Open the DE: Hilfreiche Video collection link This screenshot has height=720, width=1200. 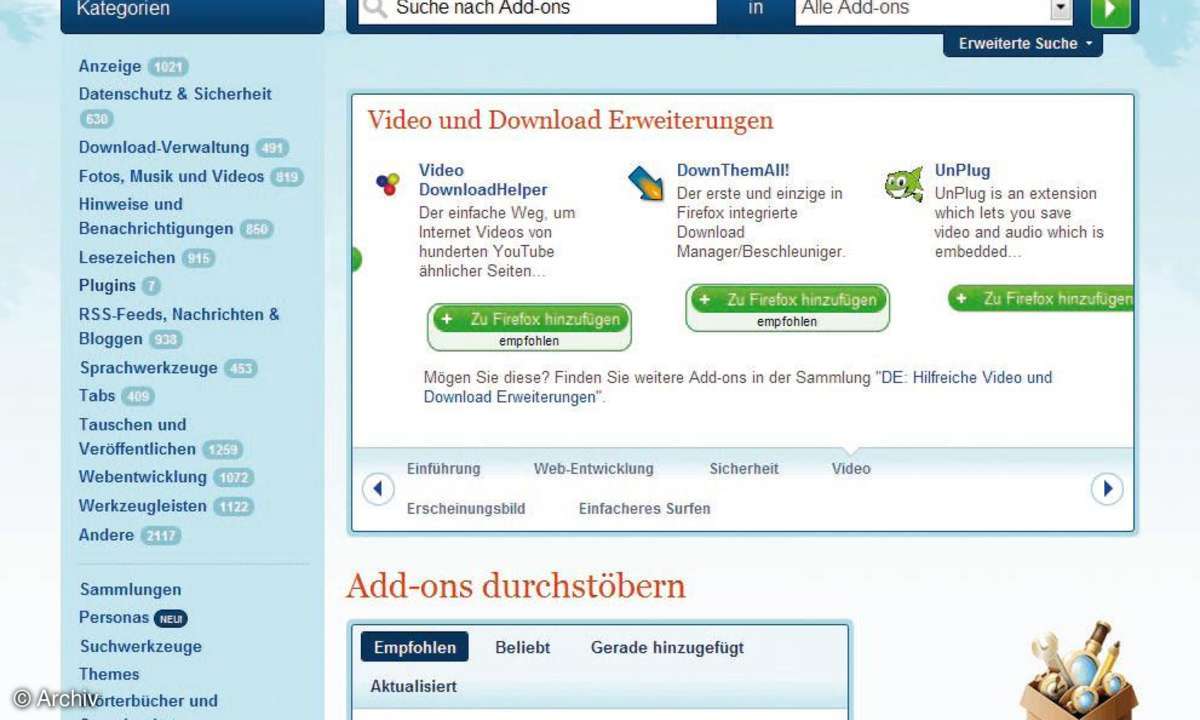[738, 387]
